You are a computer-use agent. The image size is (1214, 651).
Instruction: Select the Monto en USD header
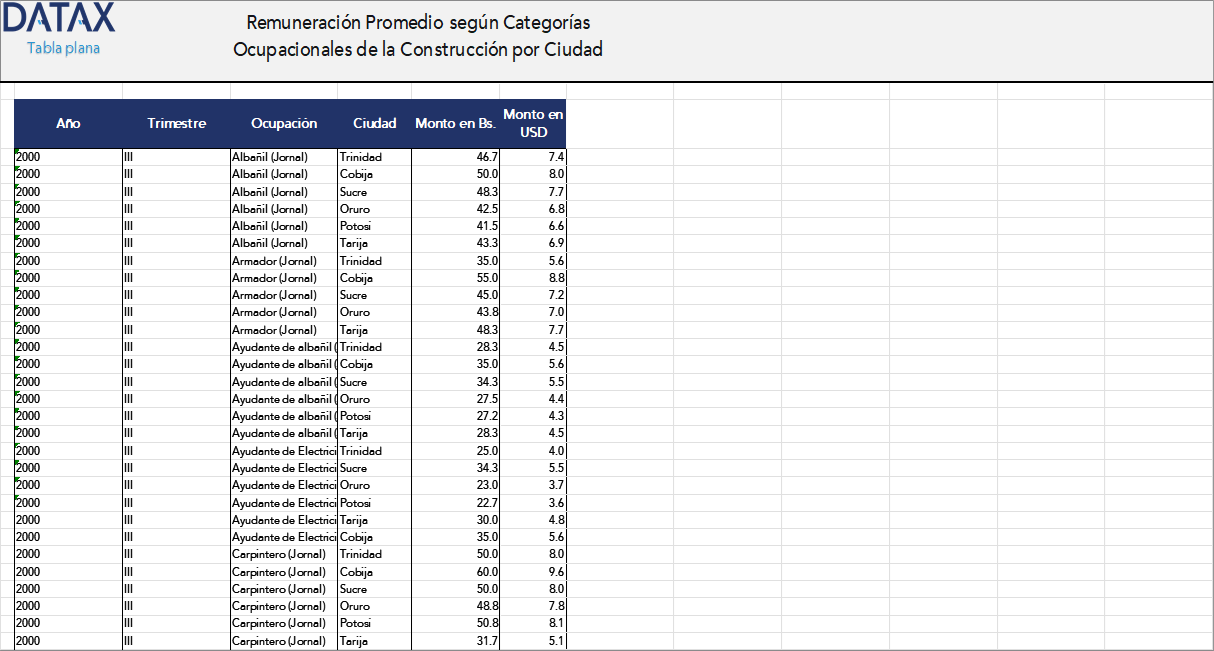(x=533, y=124)
